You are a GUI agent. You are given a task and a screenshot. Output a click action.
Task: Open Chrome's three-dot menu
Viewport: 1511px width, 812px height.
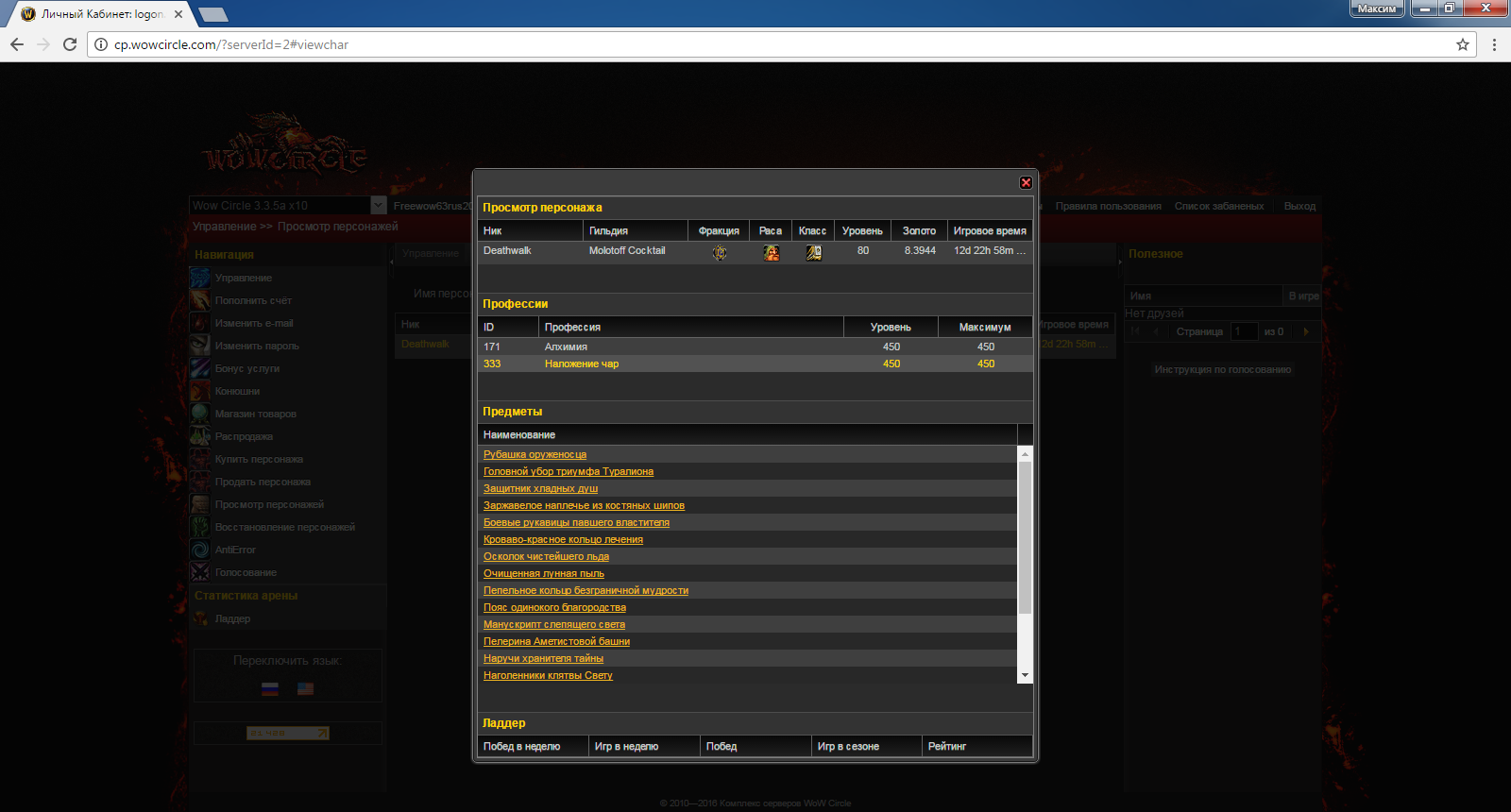coord(1494,44)
